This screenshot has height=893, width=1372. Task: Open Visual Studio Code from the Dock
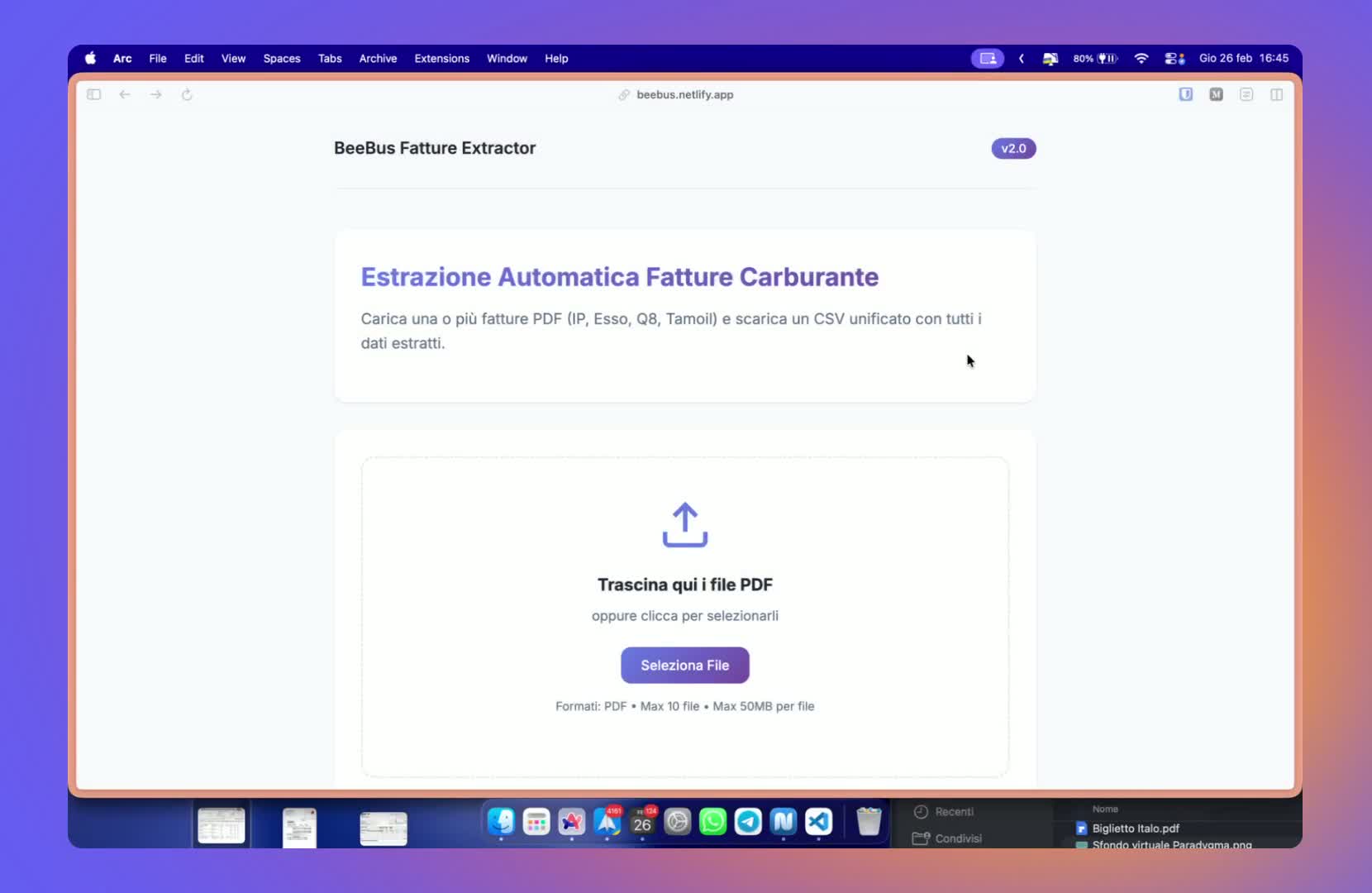[819, 822]
